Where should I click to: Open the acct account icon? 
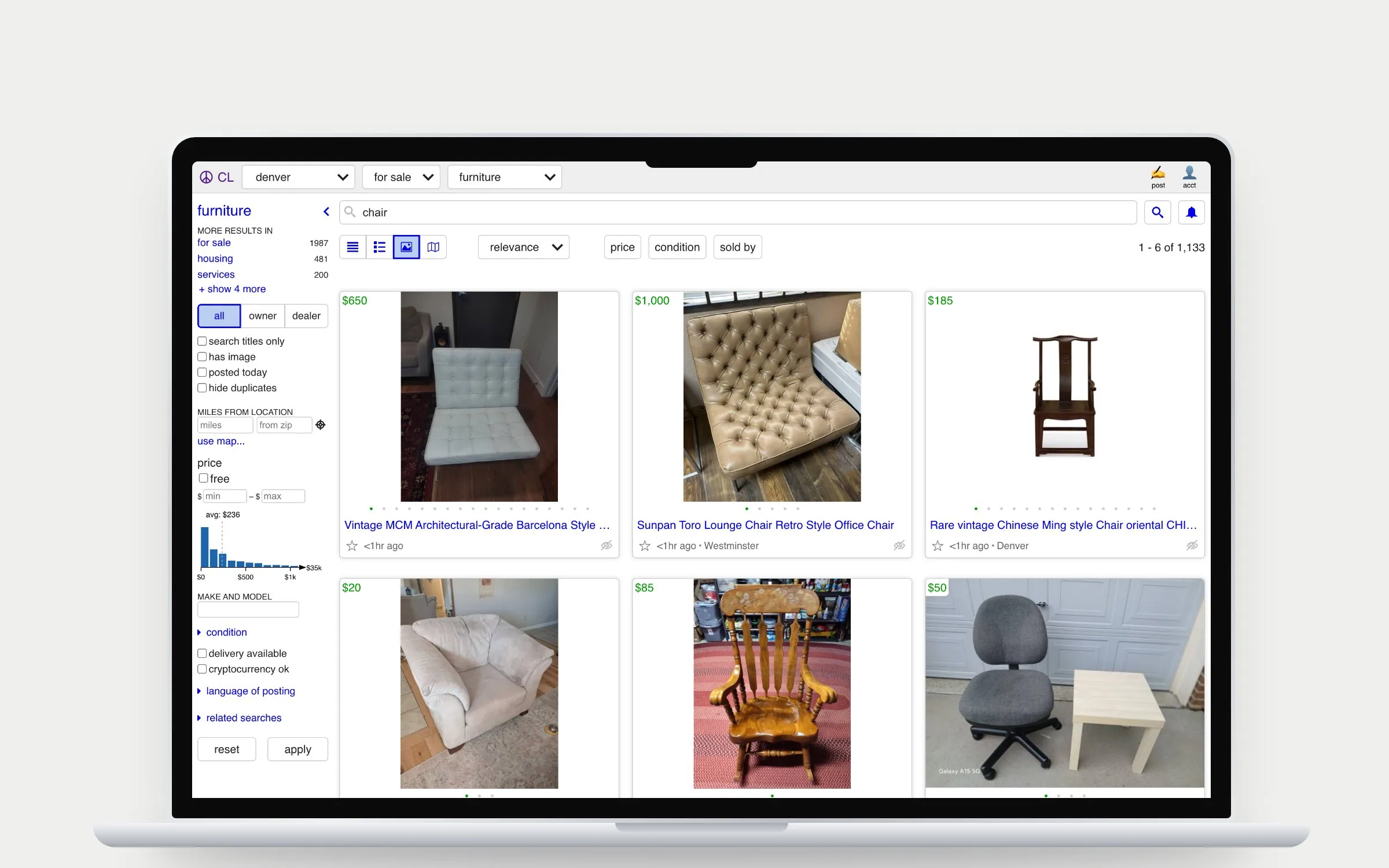pos(1189,177)
